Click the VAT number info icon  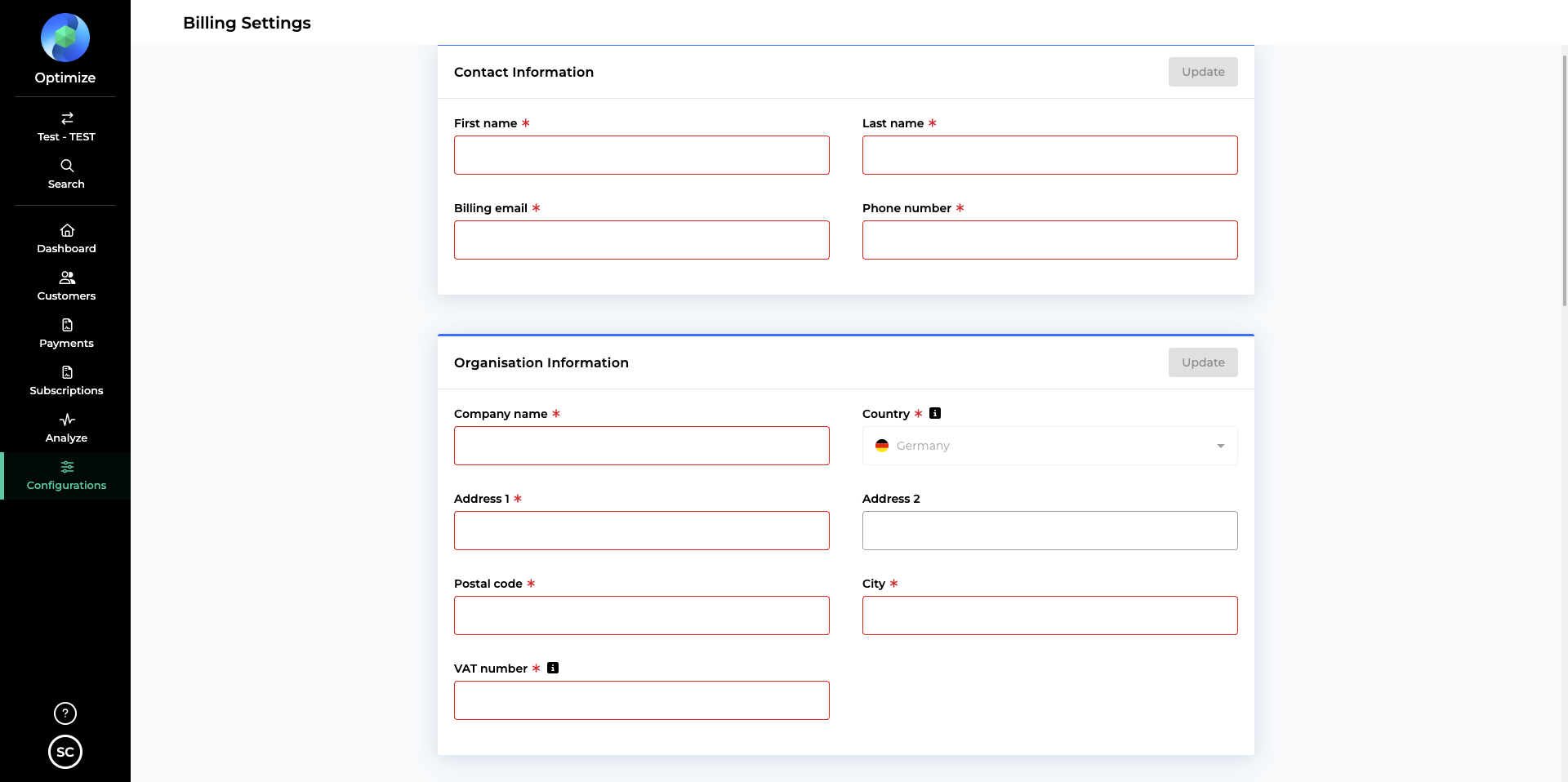pyautogui.click(x=553, y=668)
